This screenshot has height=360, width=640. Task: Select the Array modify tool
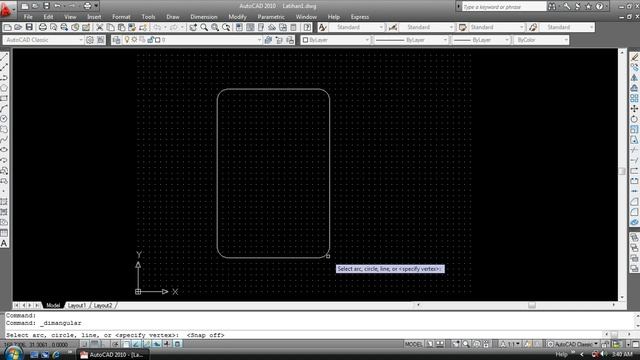[x=634, y=98]
